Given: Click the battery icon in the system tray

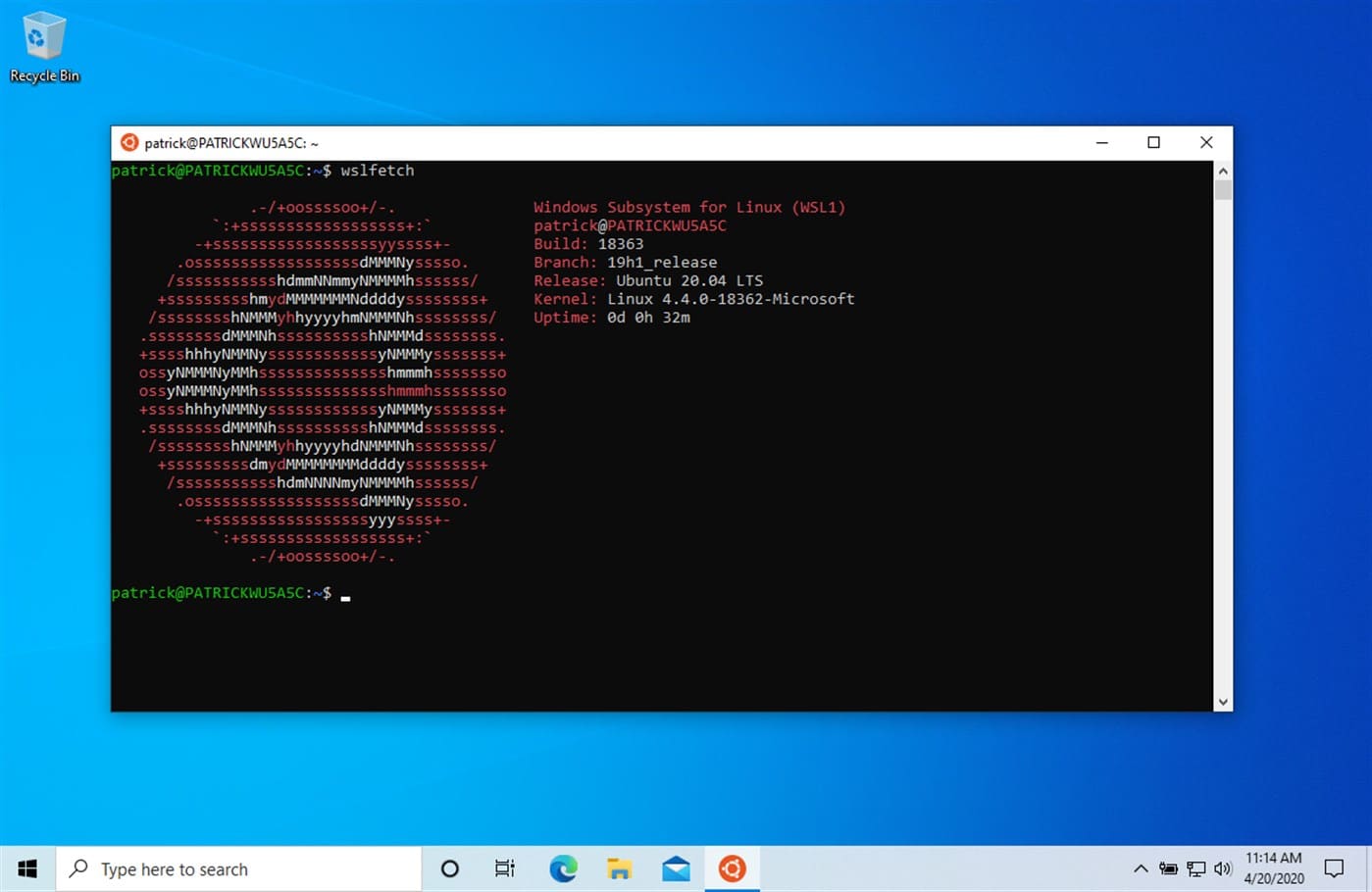Looking at the screenshot, I should pyautogui.click(x=1168, y=868).
